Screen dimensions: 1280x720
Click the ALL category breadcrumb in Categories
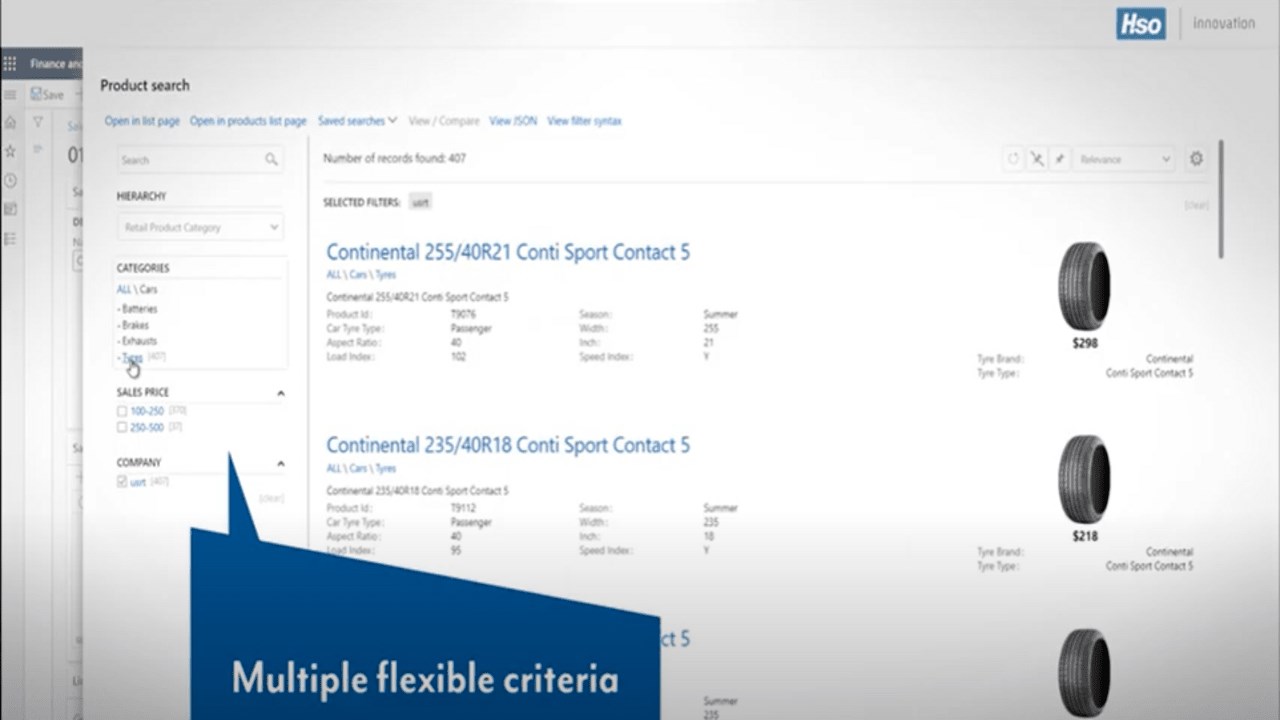(124, 289)
